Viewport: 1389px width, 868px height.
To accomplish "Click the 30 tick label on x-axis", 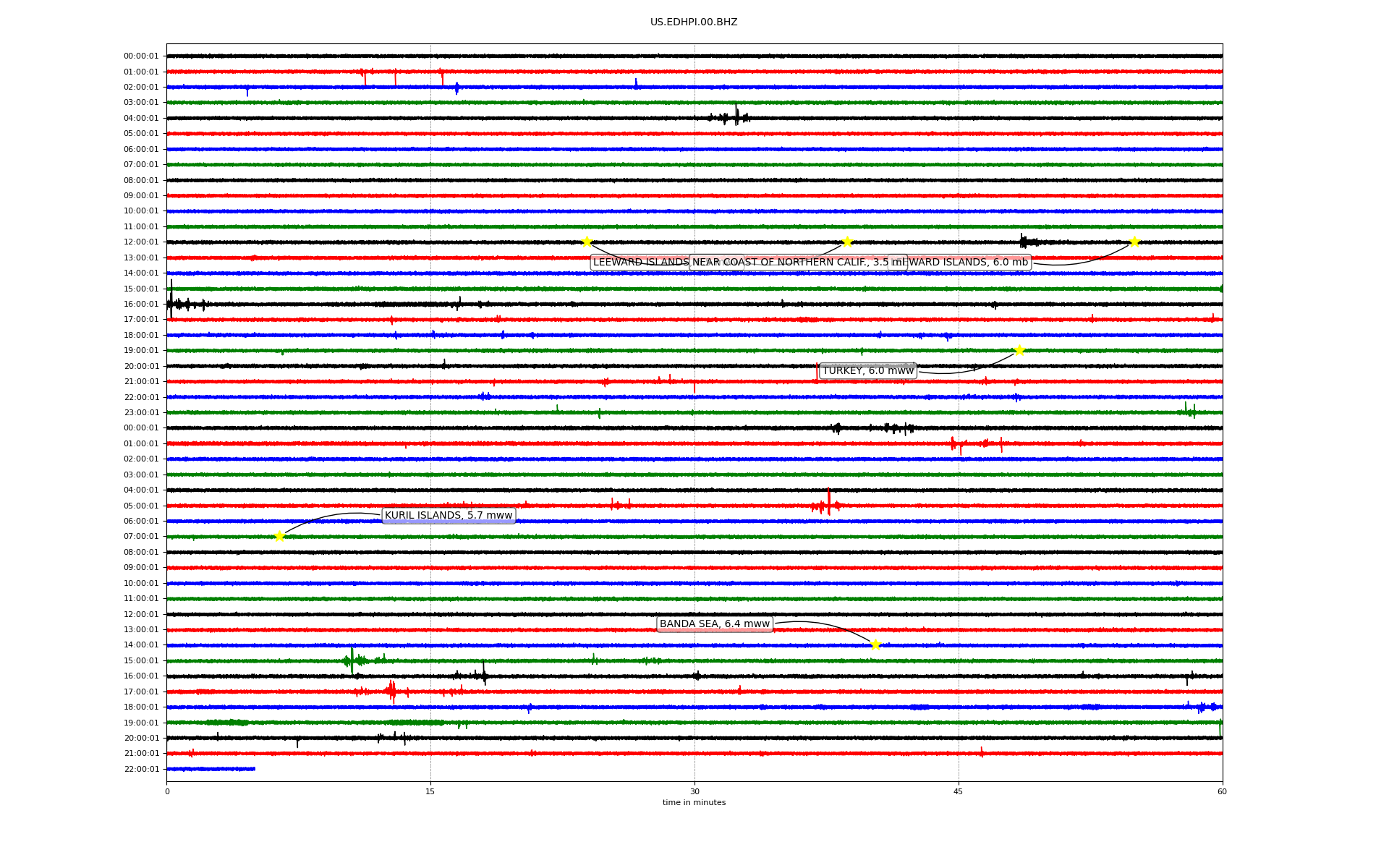I will (x=694, y=791).
